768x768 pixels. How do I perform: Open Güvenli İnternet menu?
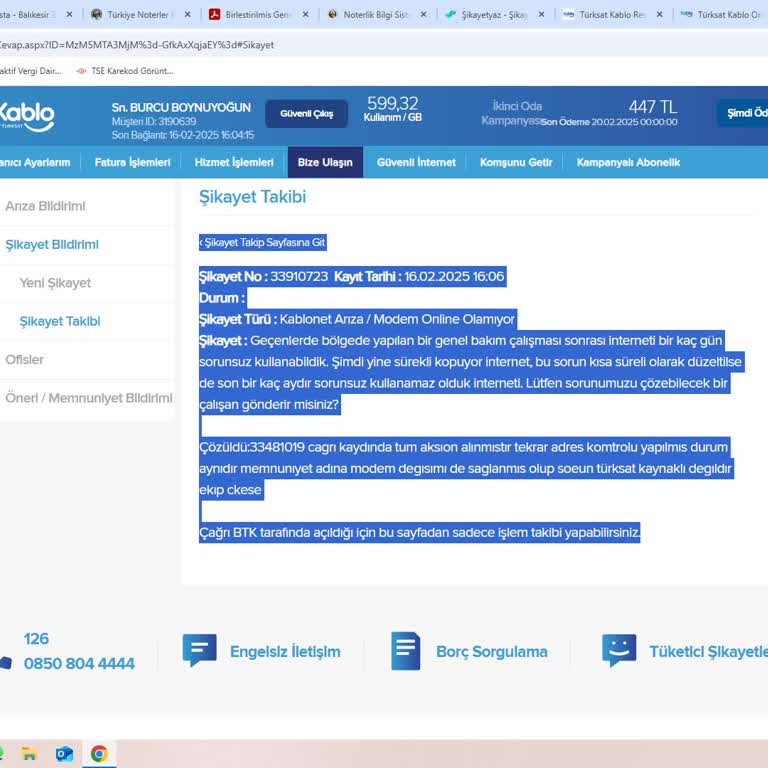coord(416,162)
